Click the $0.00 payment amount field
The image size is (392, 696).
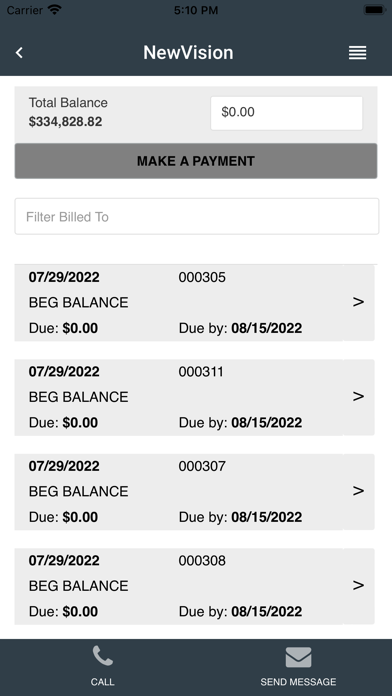(x=286, y=113)
